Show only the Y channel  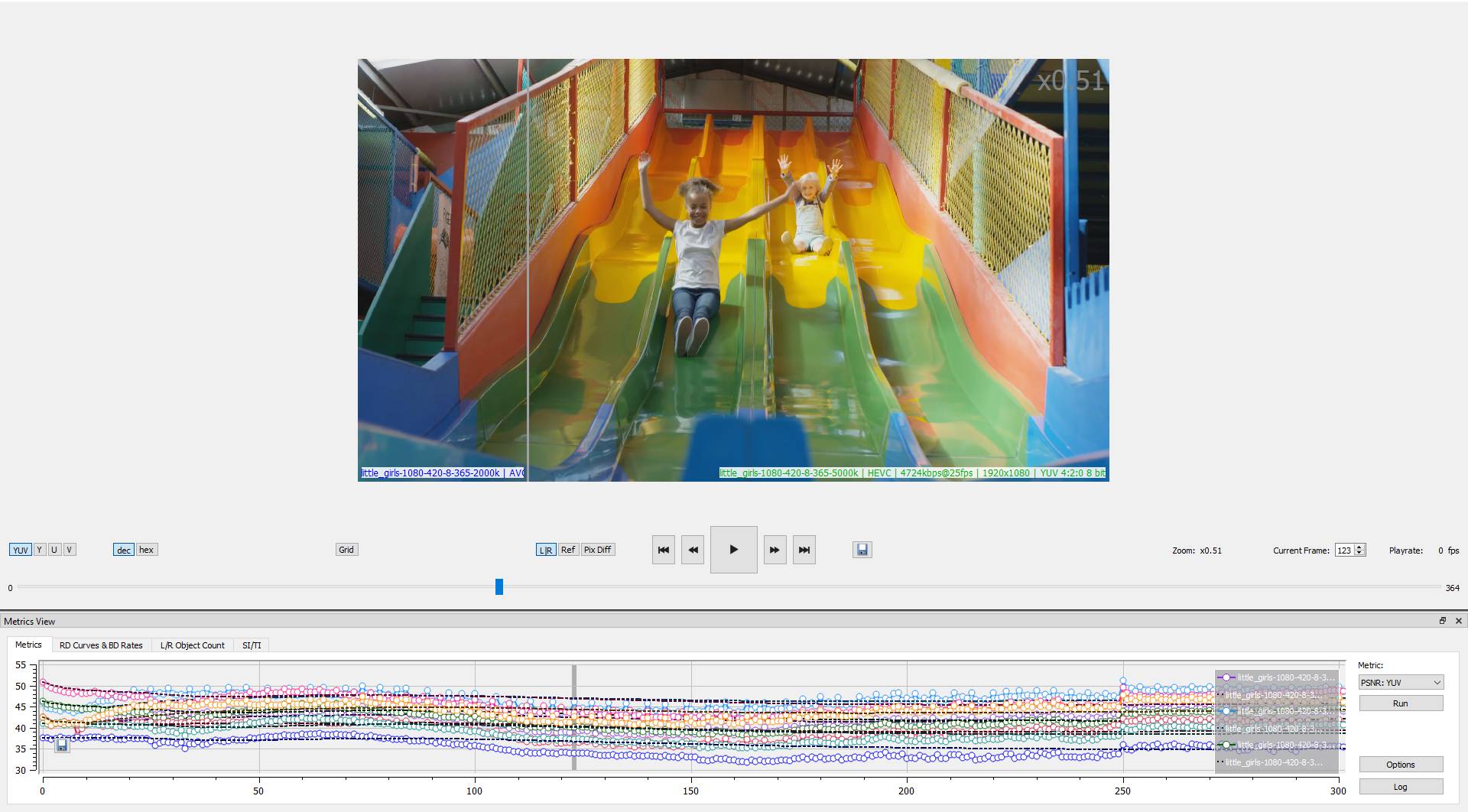coord(40,550)
